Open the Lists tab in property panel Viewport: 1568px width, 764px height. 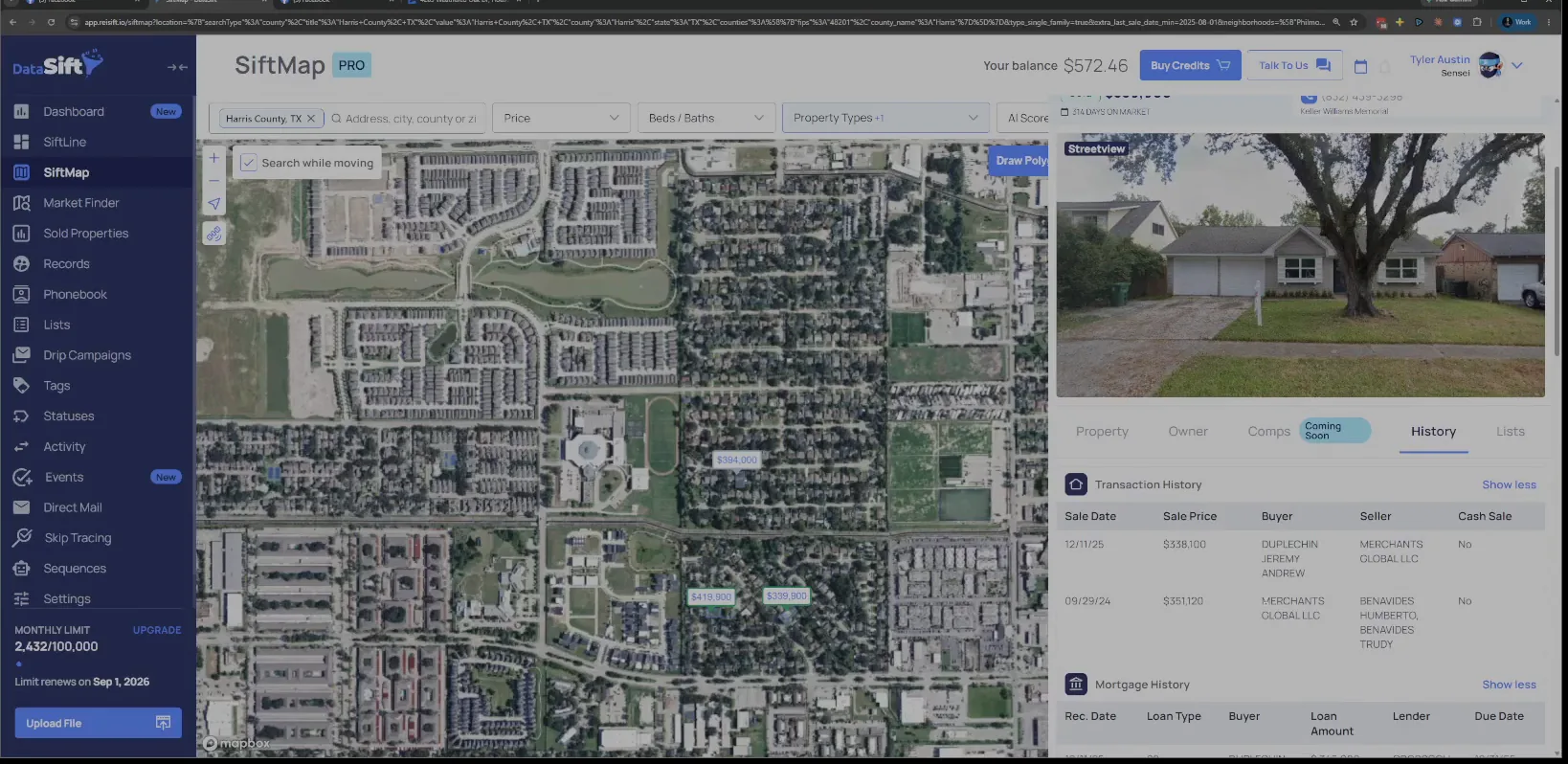(1511, 432)
